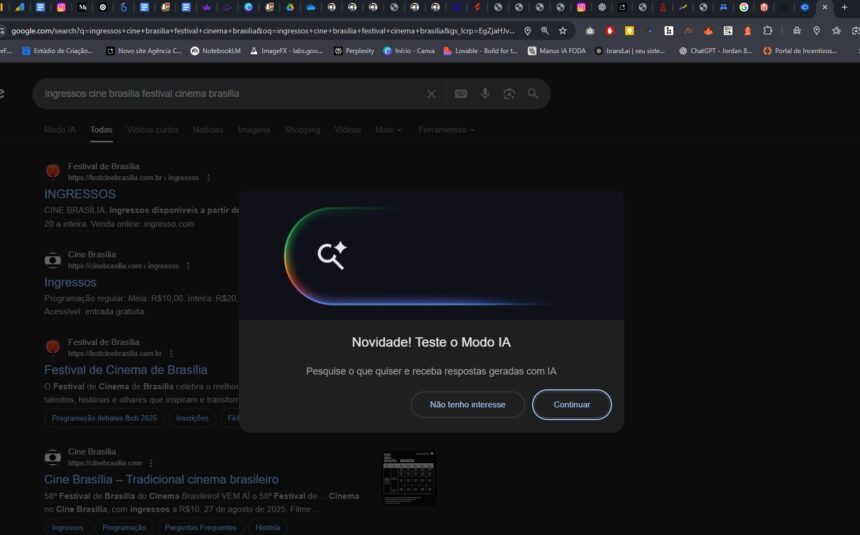Open the MetaMask fox extension
860x535 pixels.
(708, 31)
